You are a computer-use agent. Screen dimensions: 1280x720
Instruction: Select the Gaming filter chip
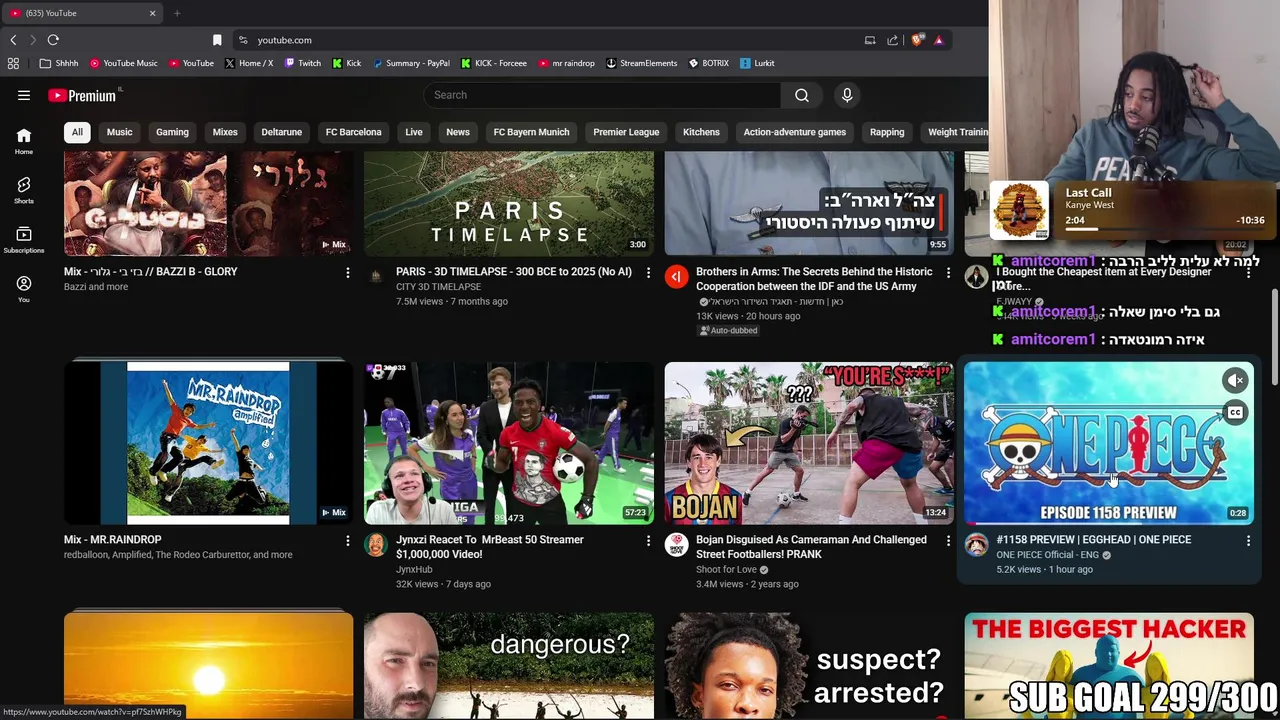(172, 132)
